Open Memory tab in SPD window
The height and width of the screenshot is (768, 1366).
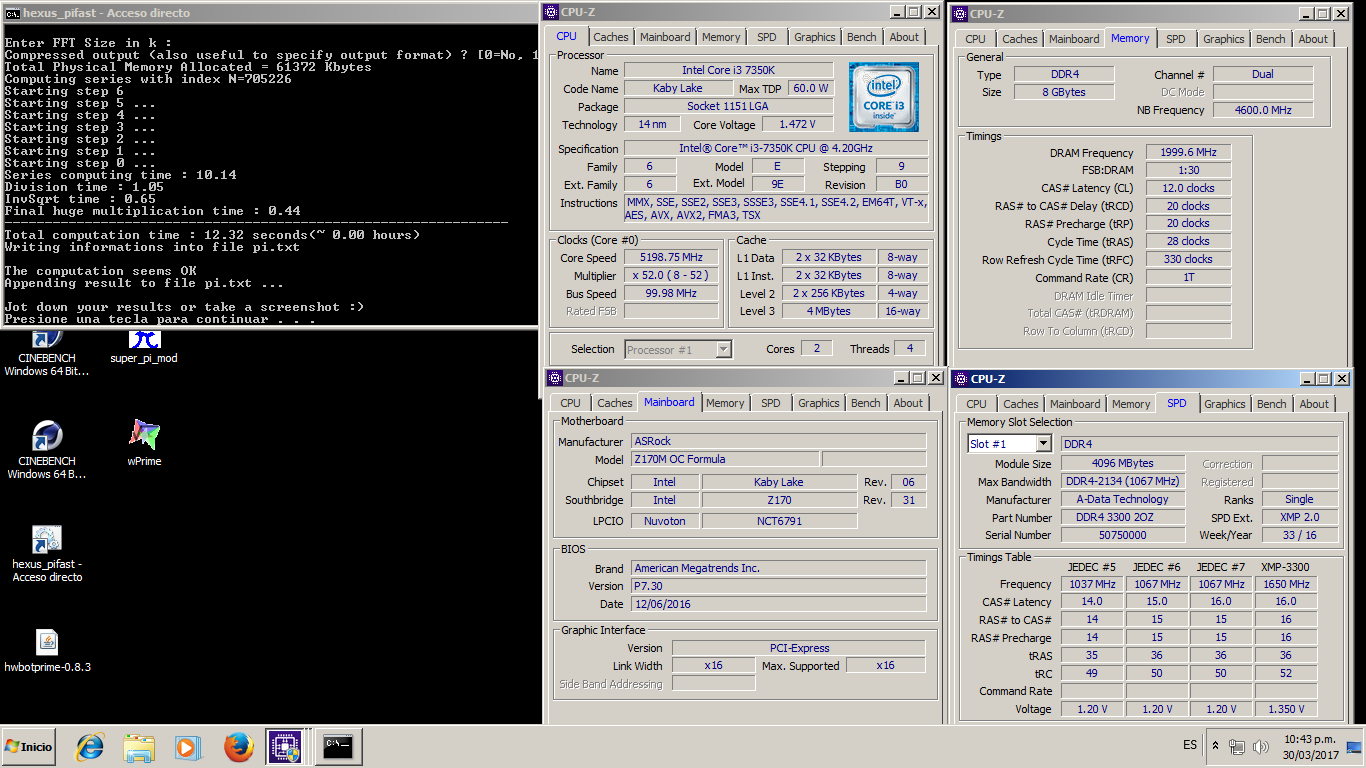pyautogui.click(x=1131, y=404)
